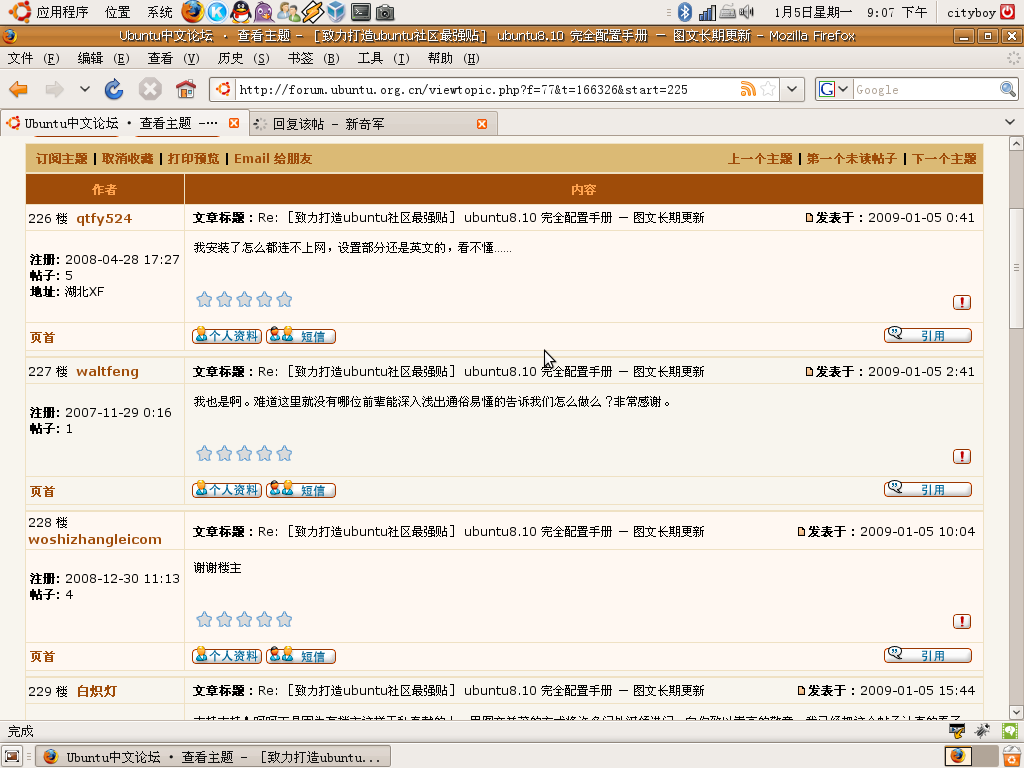Report woshizhangleicom's post with exclamation icon

961,621
